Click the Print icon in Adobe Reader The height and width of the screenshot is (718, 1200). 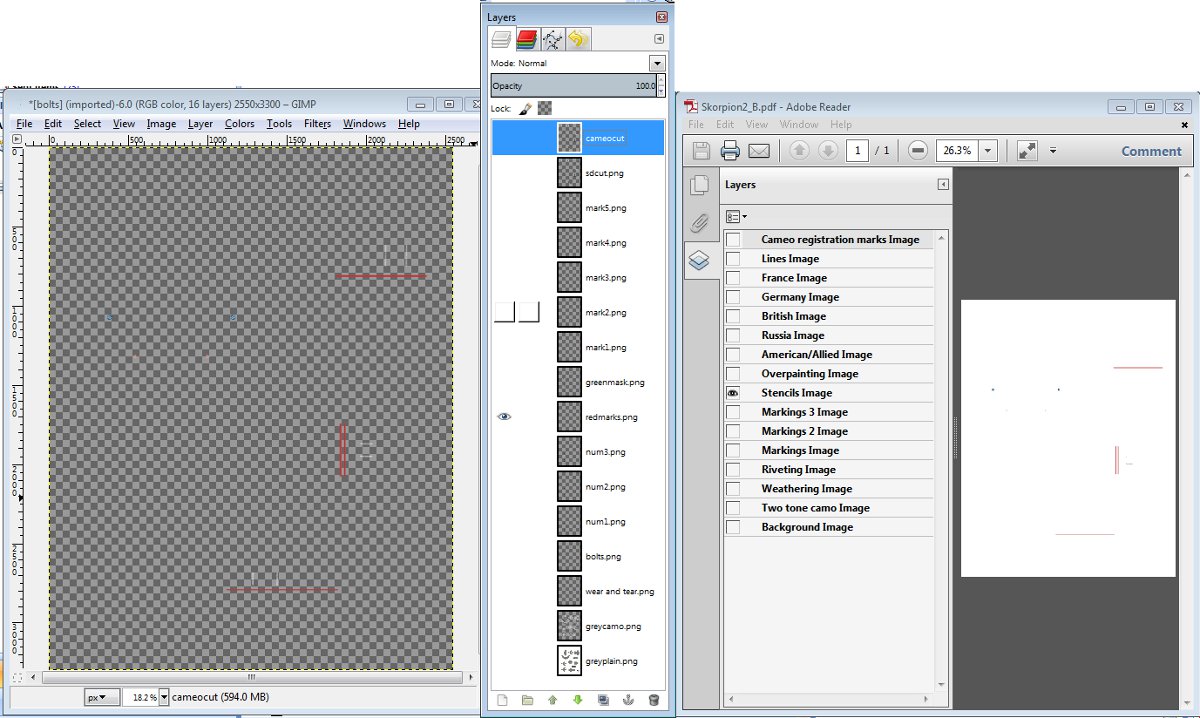[x=730, y=151]
